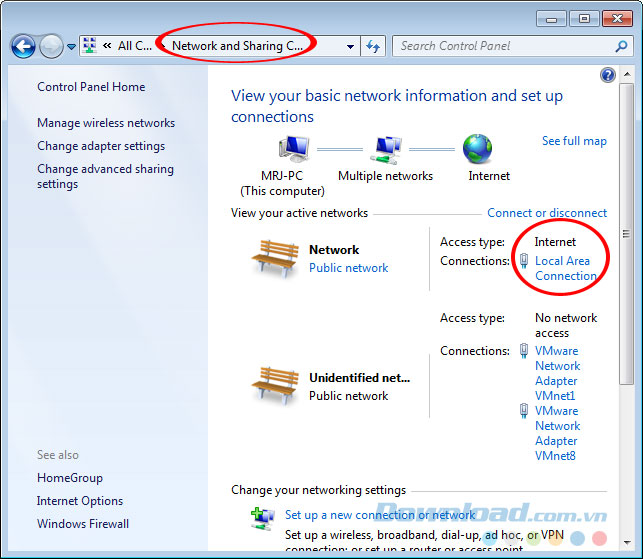Click the vertical scrollbar thumb

[x=627, y=234]
